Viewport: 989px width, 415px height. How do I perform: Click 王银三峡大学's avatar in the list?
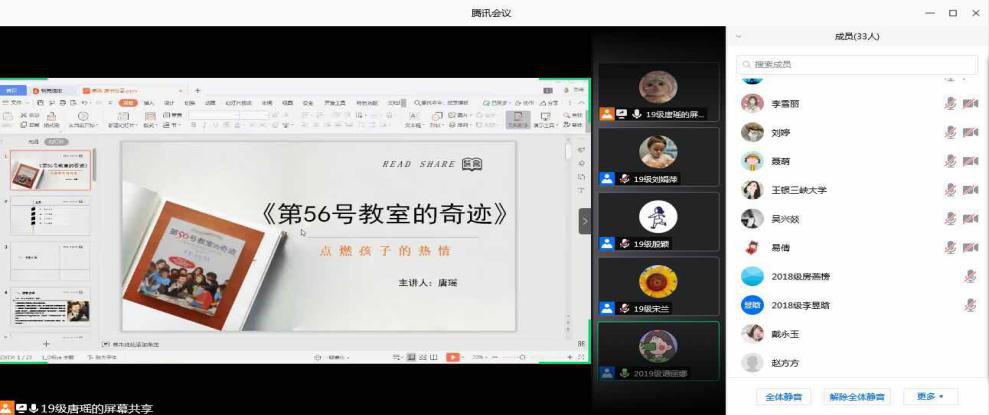pyautogui.click(x=752, y=190)
